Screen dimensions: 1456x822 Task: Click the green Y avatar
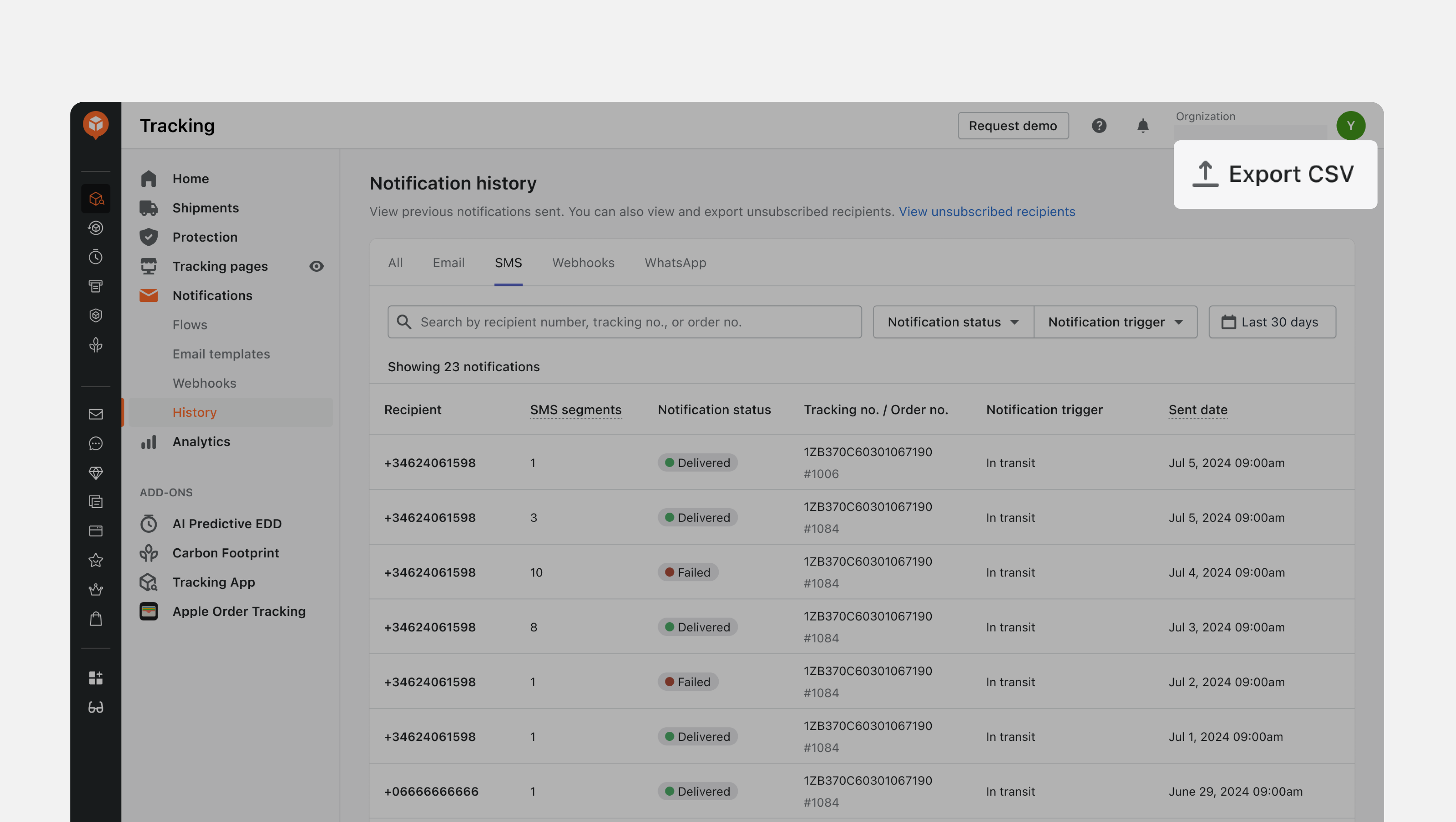point(1350,126)
